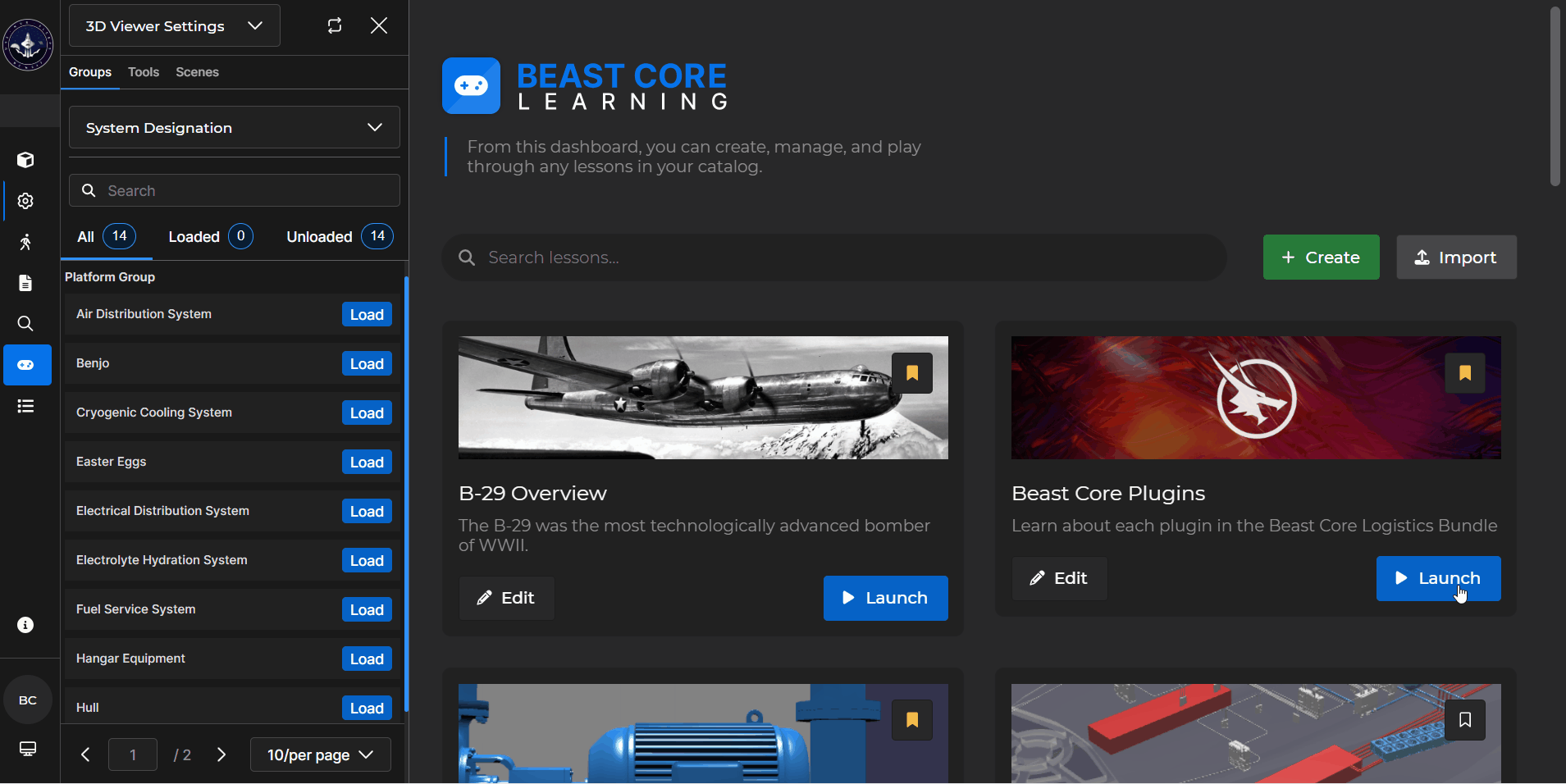Open the red facility lesson thumbnail
The height and width of the screenshot is (784, 1566).
click(x=1256, y=733)
